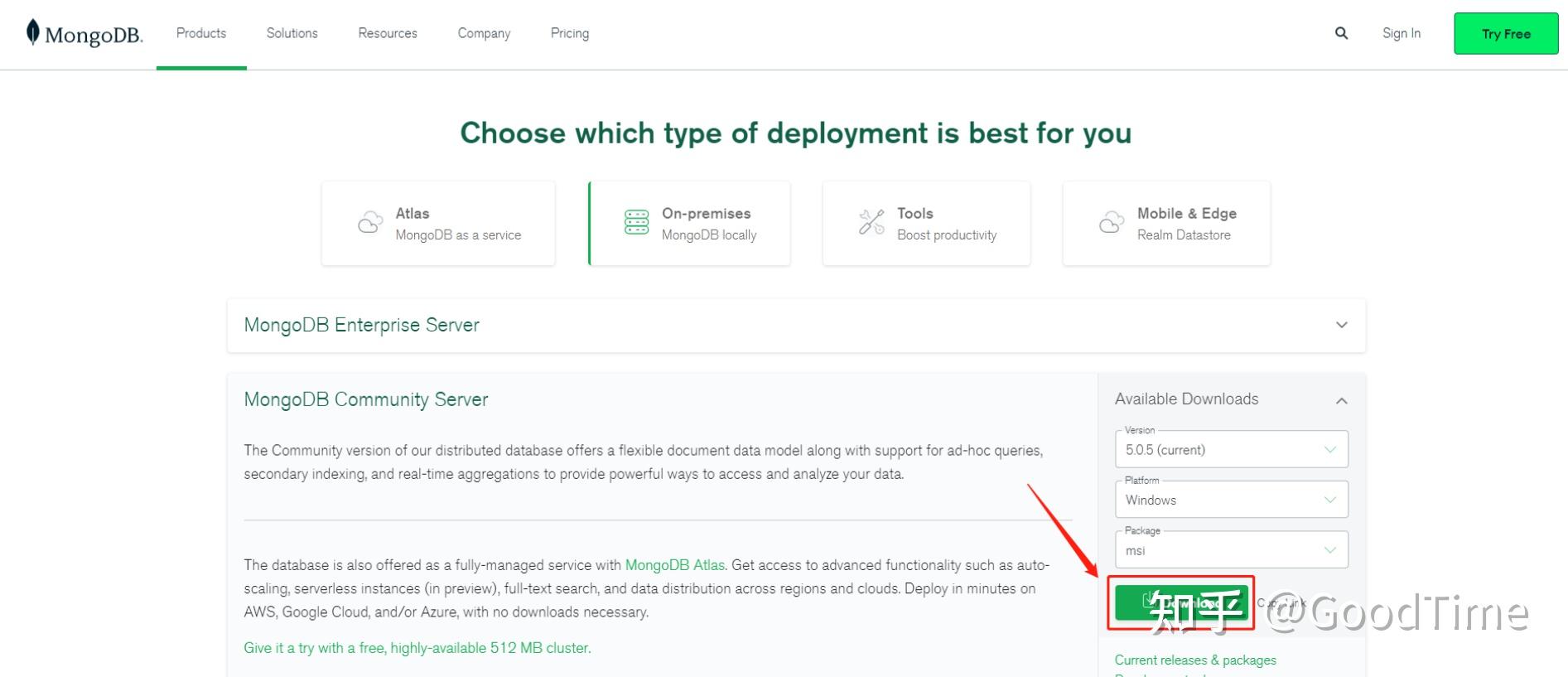Open the Platform dropdown showing Windows
This screenshot has width=1568, height=677.
pyautogui.click(x=1231, y=500)
